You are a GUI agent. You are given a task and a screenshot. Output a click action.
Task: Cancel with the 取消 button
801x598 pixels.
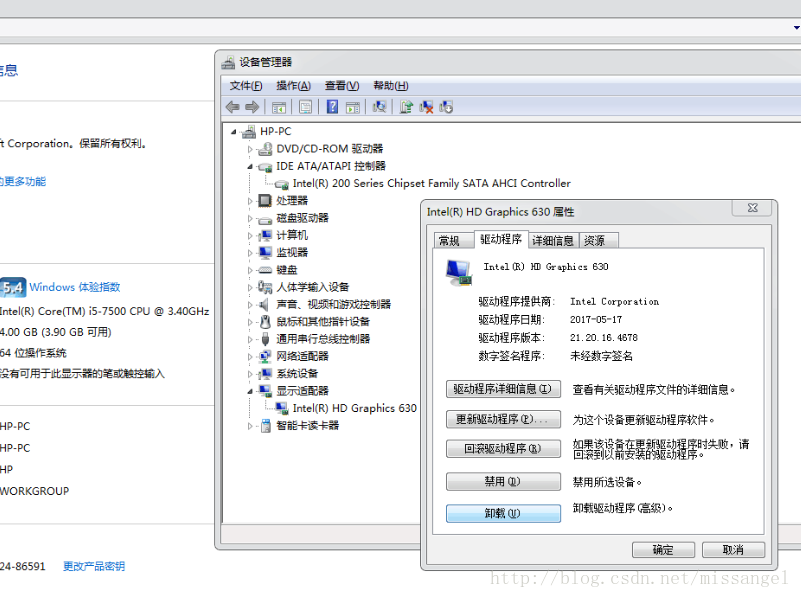tap(733, 550)
